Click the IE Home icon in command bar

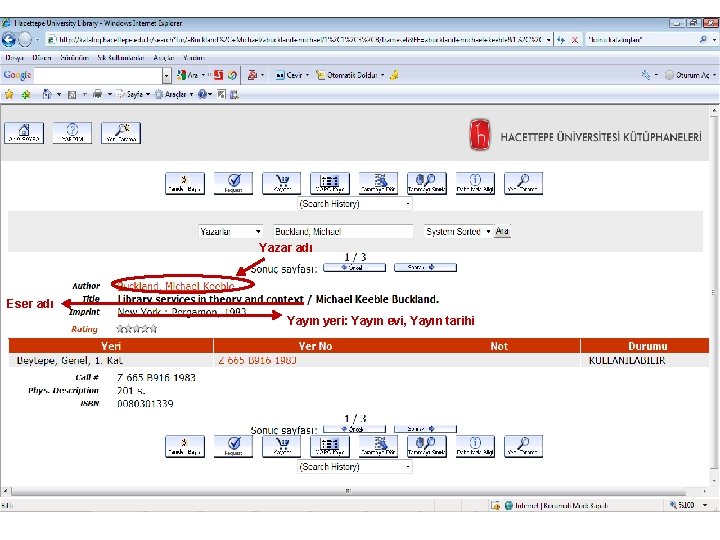point(47,94)
